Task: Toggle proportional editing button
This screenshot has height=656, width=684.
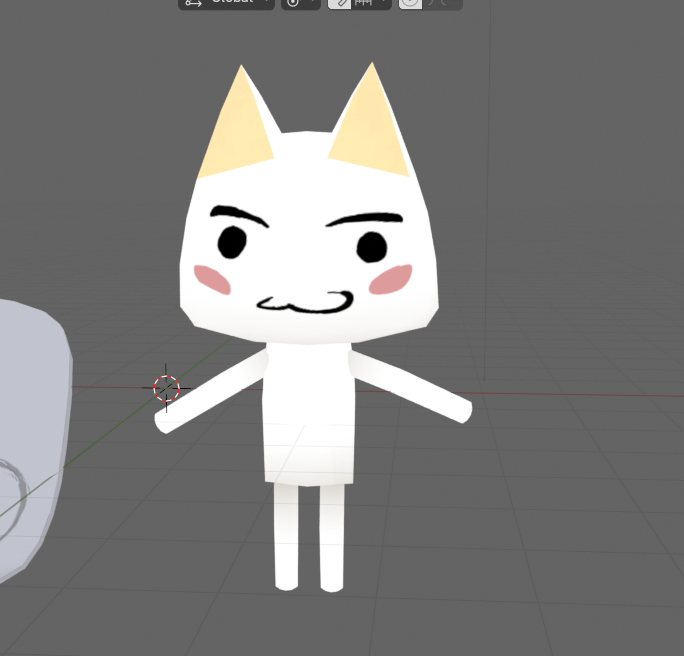Action: (x=410, y=3)
